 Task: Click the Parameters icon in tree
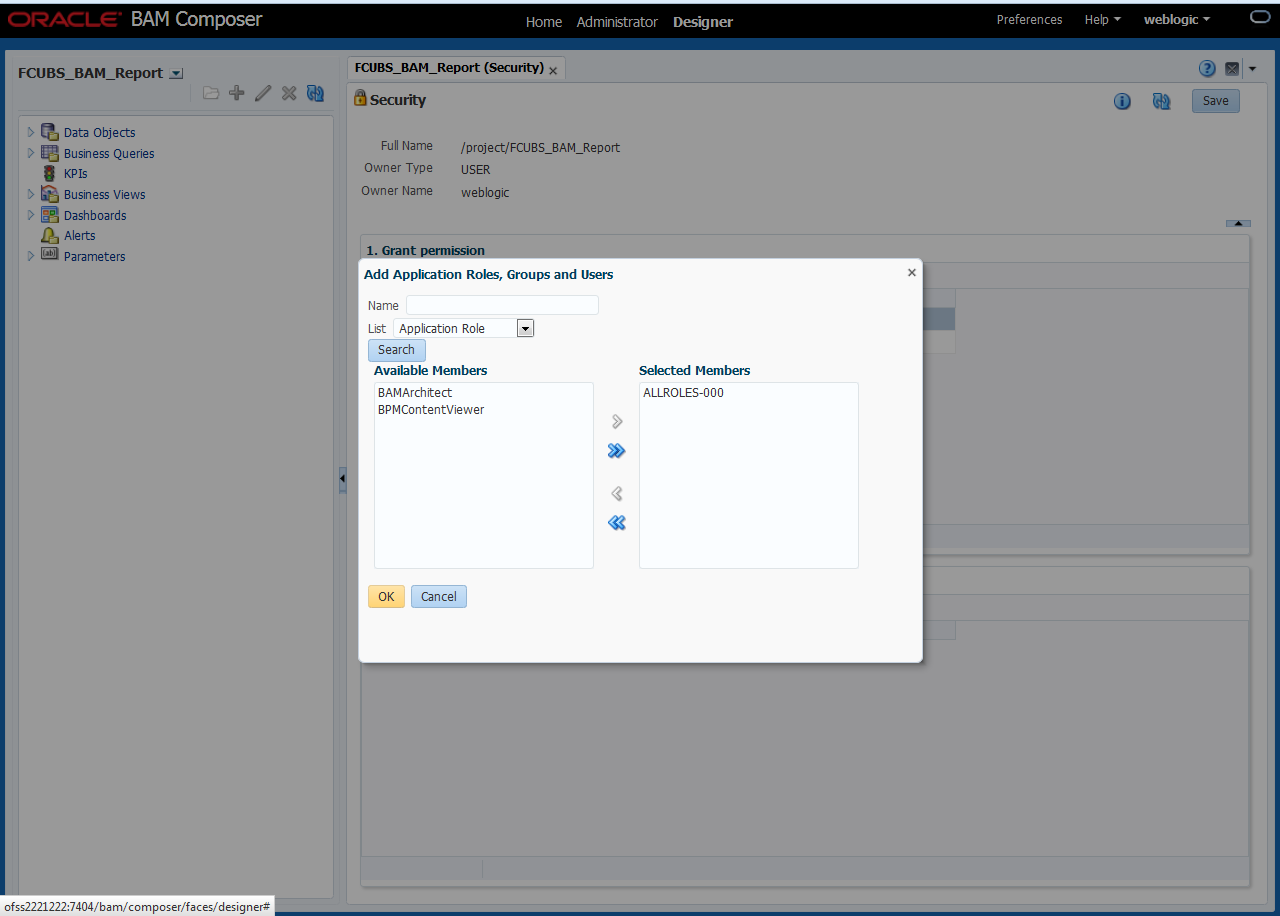(49, 256)
